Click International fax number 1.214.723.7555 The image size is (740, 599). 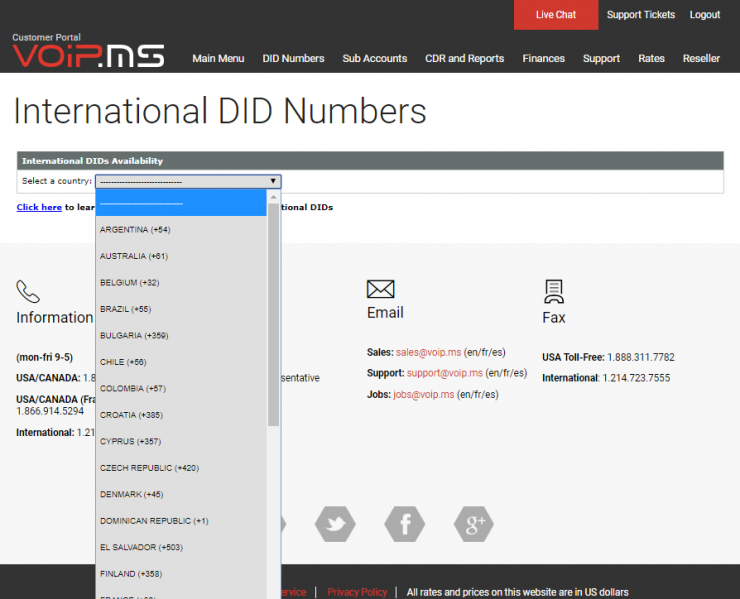point(636,378)
